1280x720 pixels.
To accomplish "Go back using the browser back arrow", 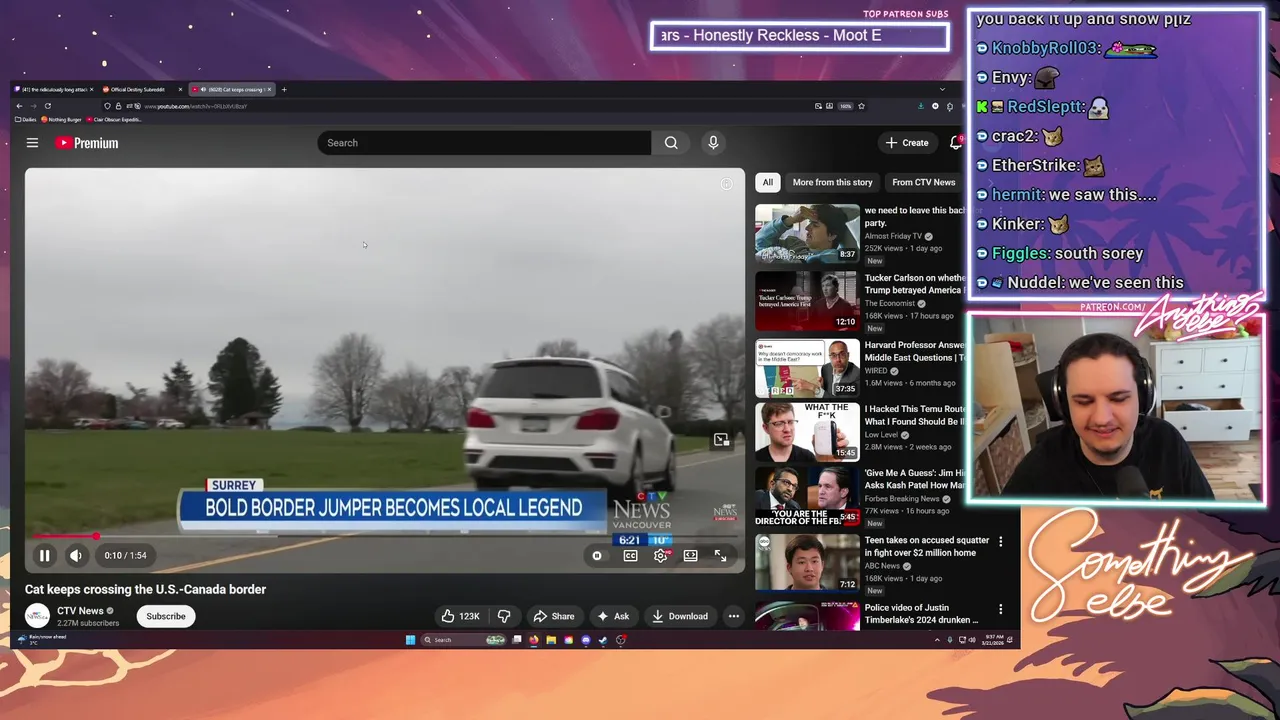I will coord(18,106).
